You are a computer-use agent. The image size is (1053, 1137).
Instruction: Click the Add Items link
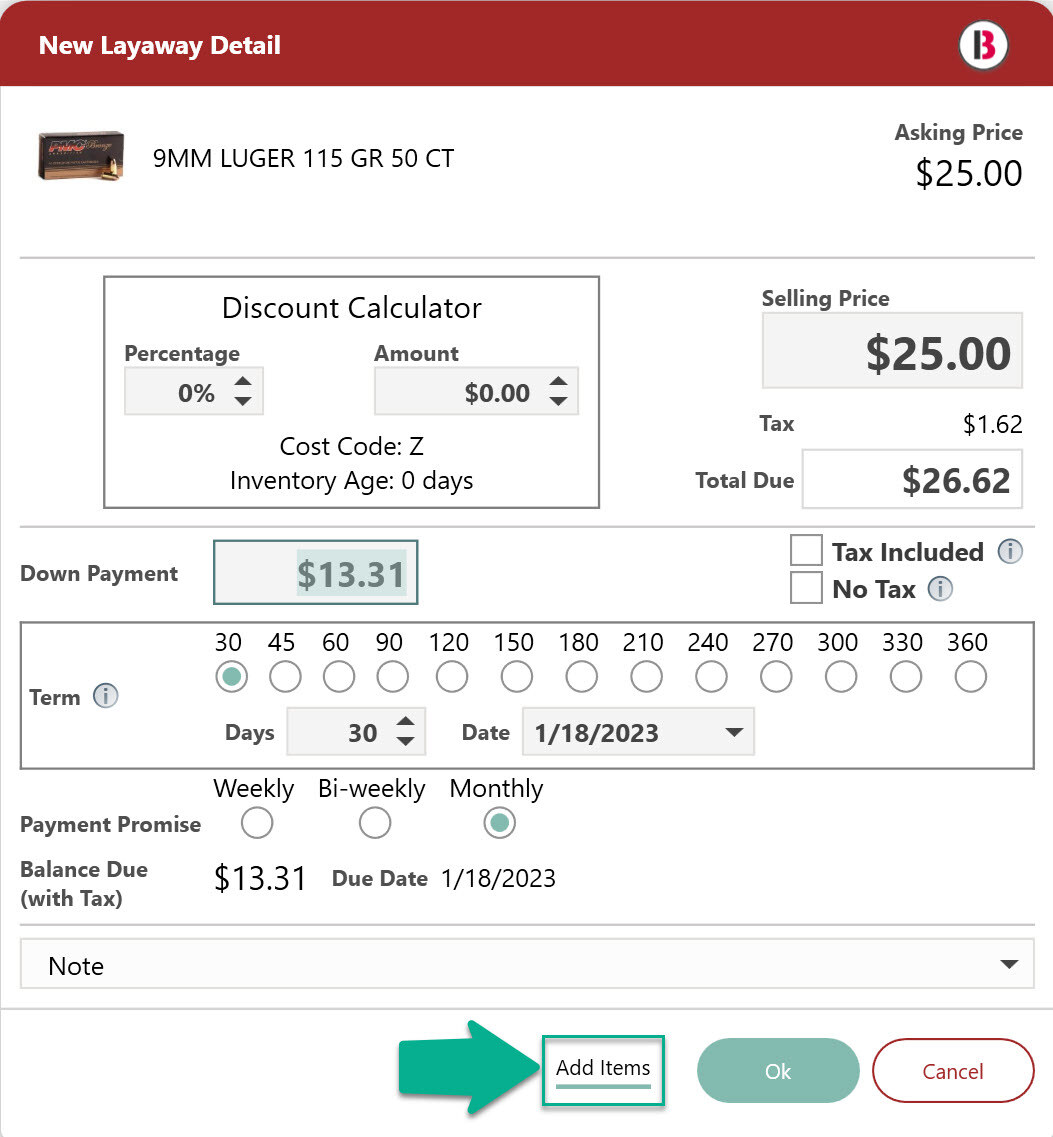pos(603,1069)
